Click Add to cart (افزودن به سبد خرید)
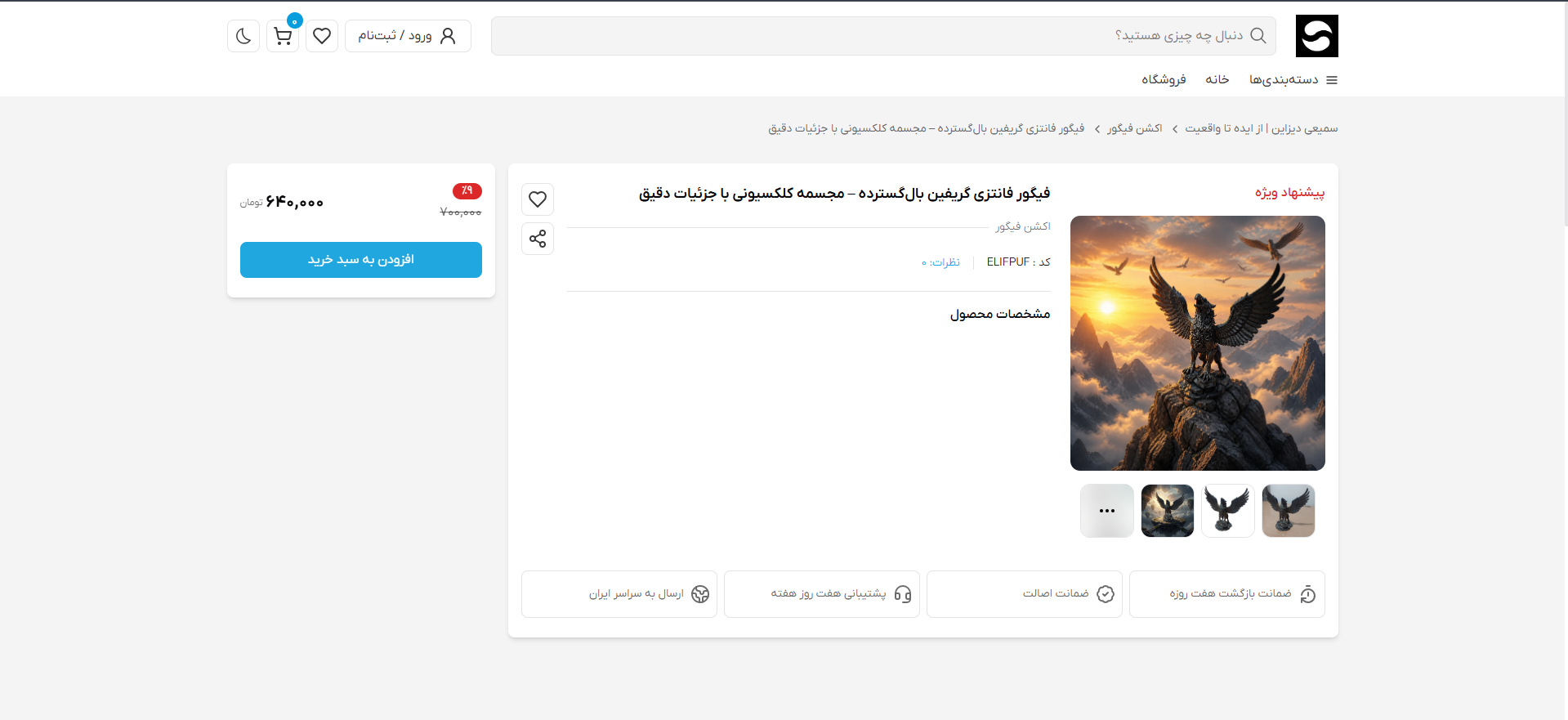The image size is (1568, 720). point(361,260)
